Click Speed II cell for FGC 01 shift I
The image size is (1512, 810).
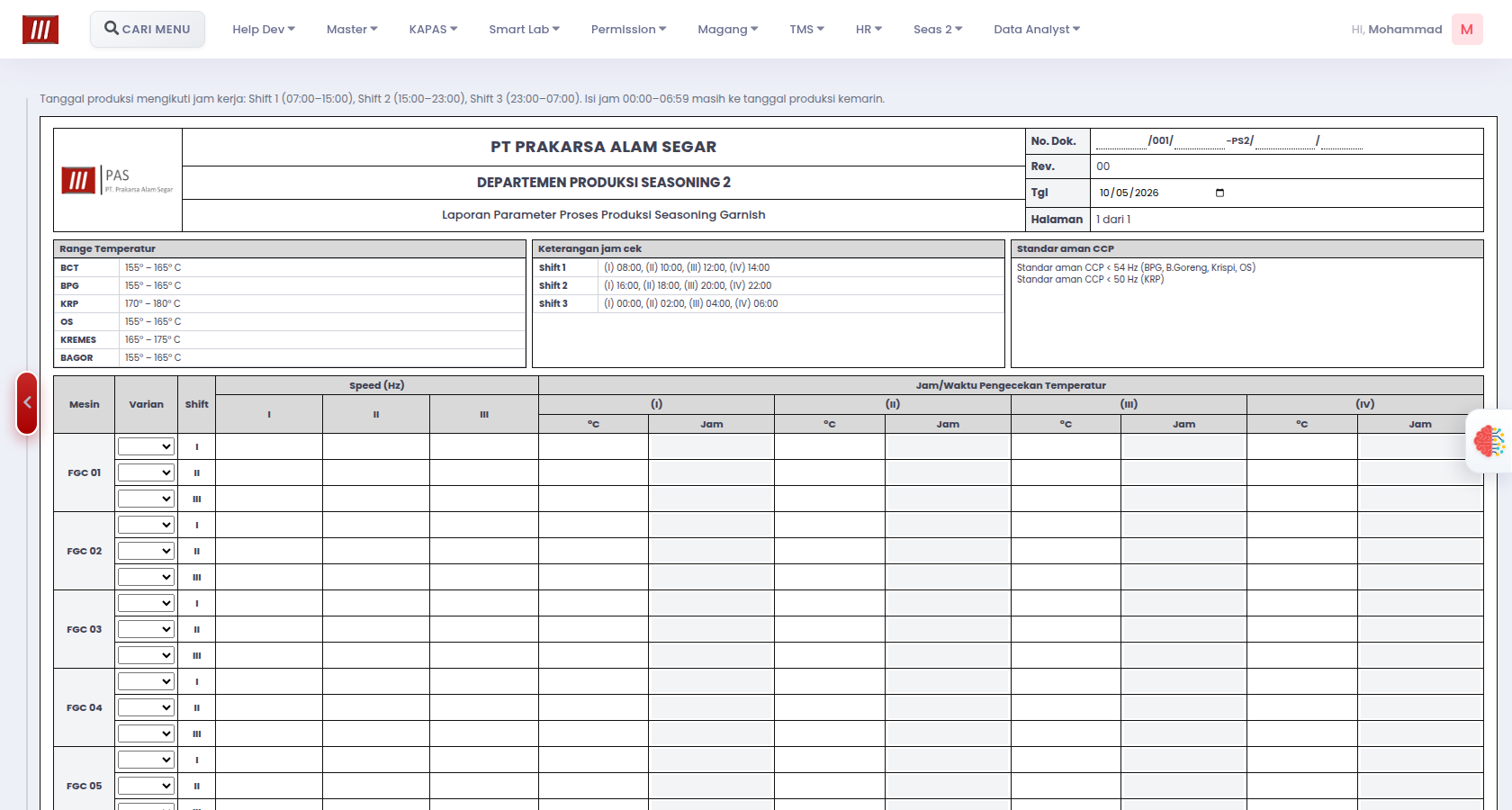[376, 446]
